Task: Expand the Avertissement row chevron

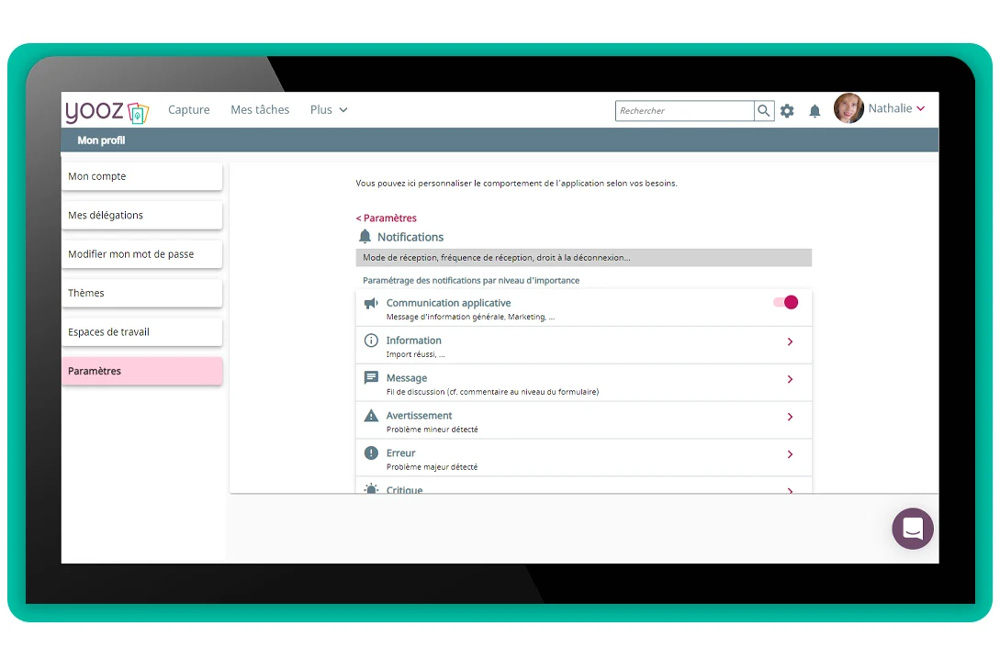Action: pyautogui.click(x=790, y=417)
